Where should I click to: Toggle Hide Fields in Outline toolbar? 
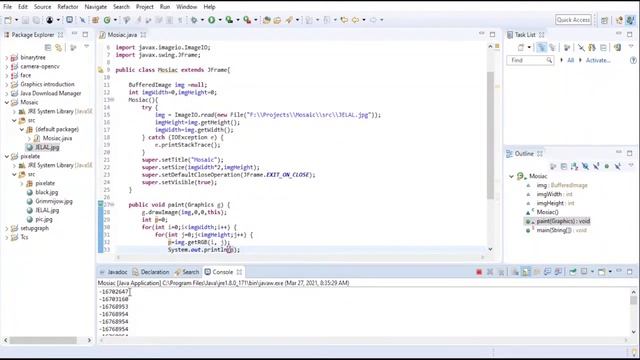pyautogui.click(x=585, y=167)
